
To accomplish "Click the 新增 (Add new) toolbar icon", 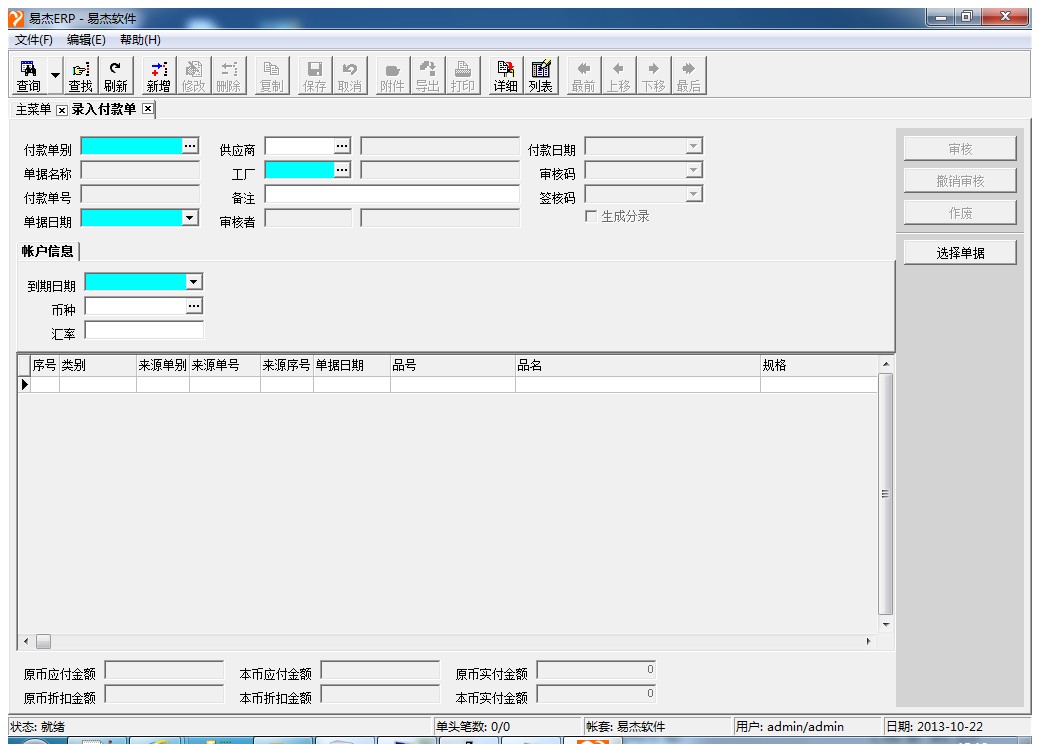I will tap(158, 75).
